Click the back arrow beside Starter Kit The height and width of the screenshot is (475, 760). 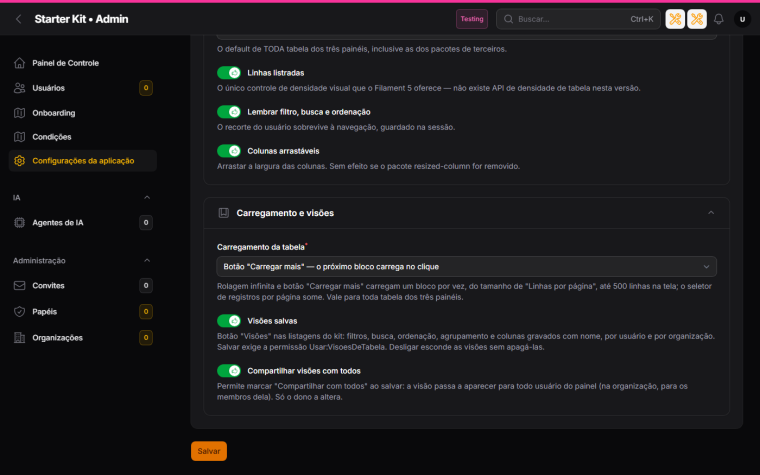point(18,19)
